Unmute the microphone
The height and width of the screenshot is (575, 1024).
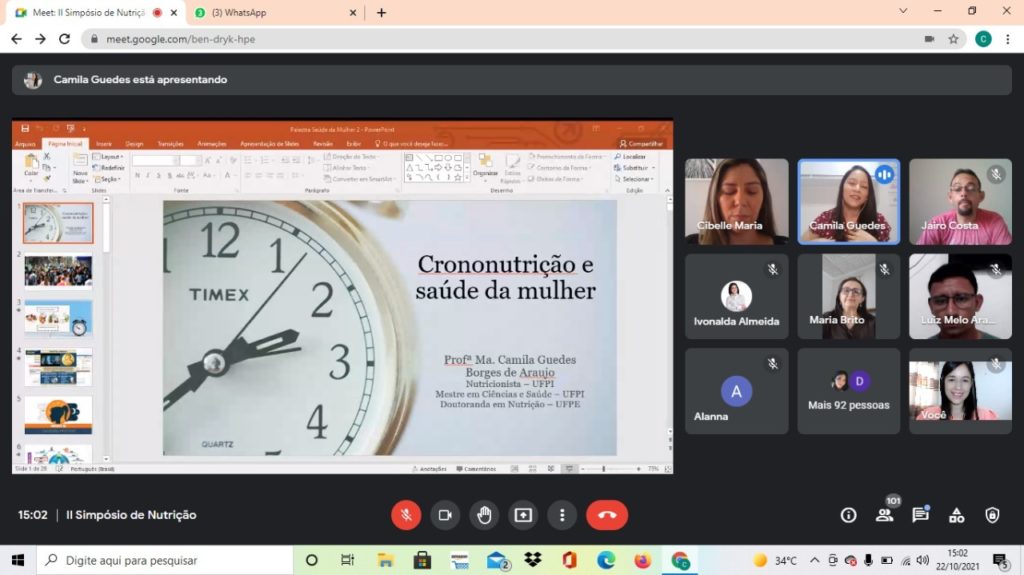click(406, 515)
